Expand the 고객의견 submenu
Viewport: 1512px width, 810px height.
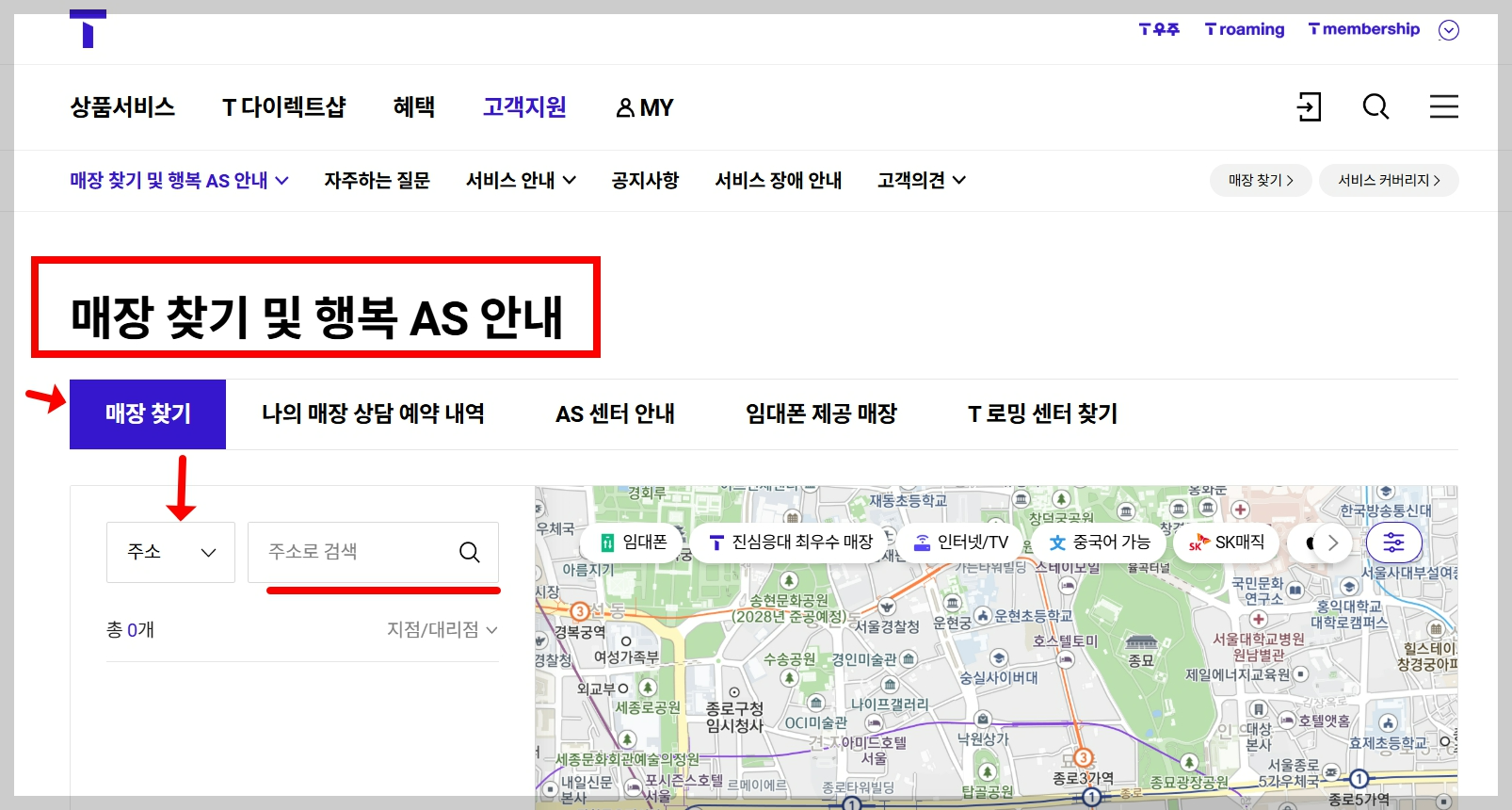point(922,180)
